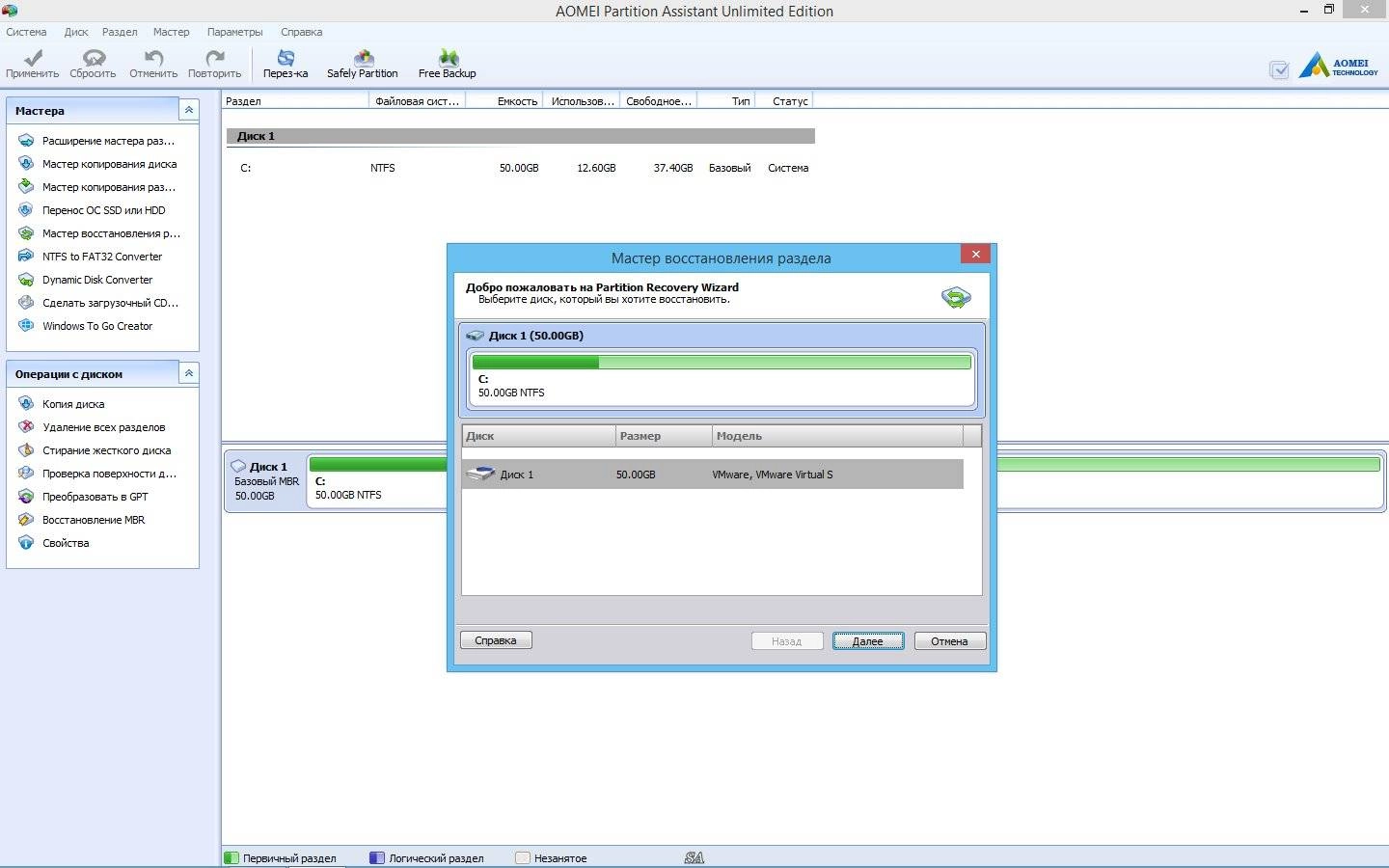Open the Параметры menu
The width and height of the screenshot is (1389, 868).
234,32
